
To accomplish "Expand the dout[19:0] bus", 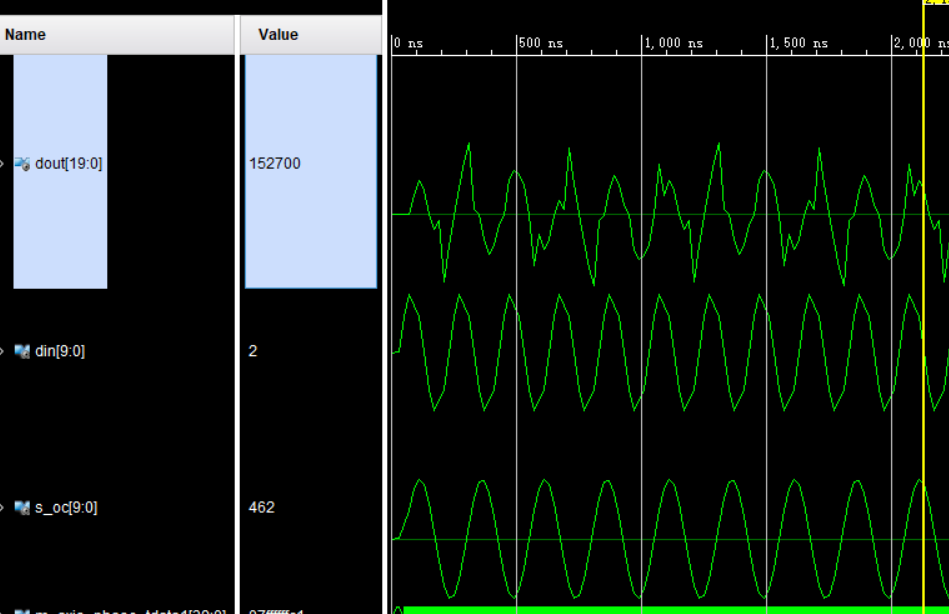I will pos(2,163).
